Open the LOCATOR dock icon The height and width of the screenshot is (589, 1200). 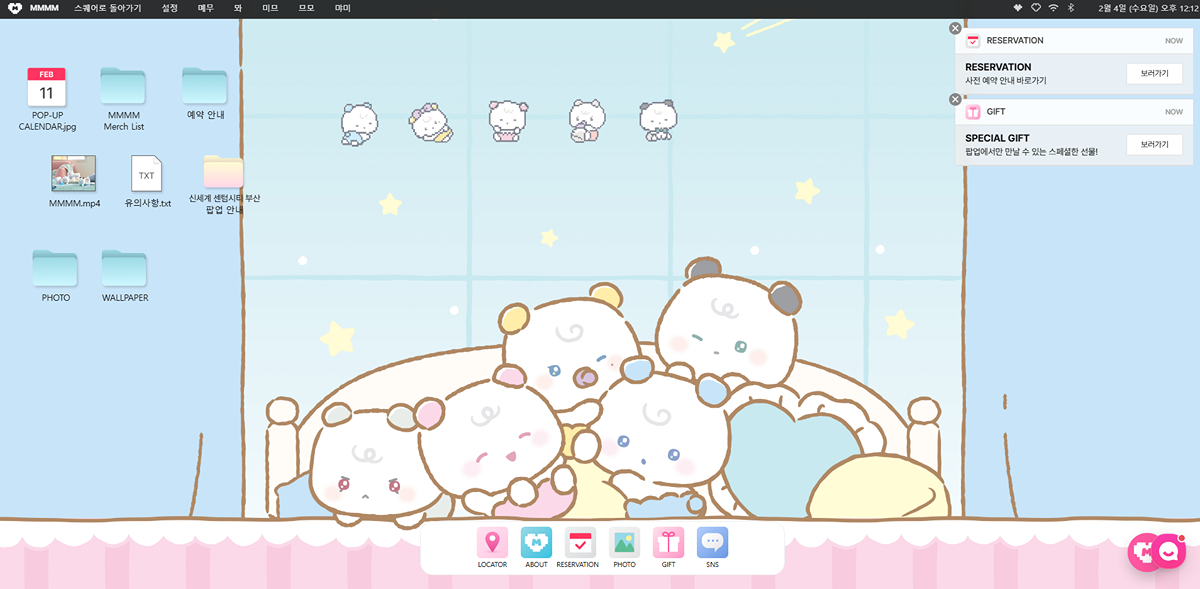point(492,543)
